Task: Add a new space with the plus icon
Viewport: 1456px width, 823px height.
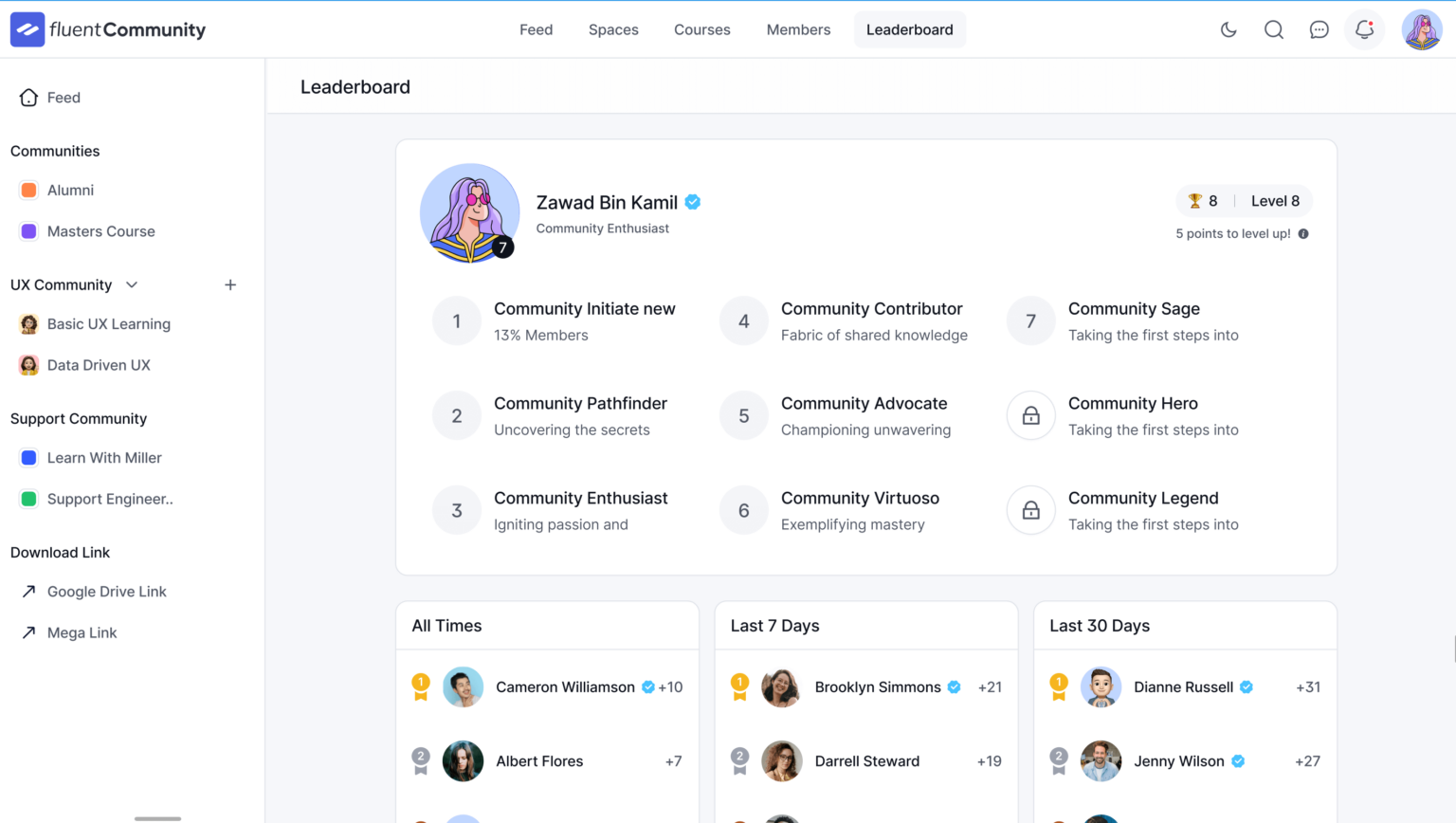Action: 229,284
